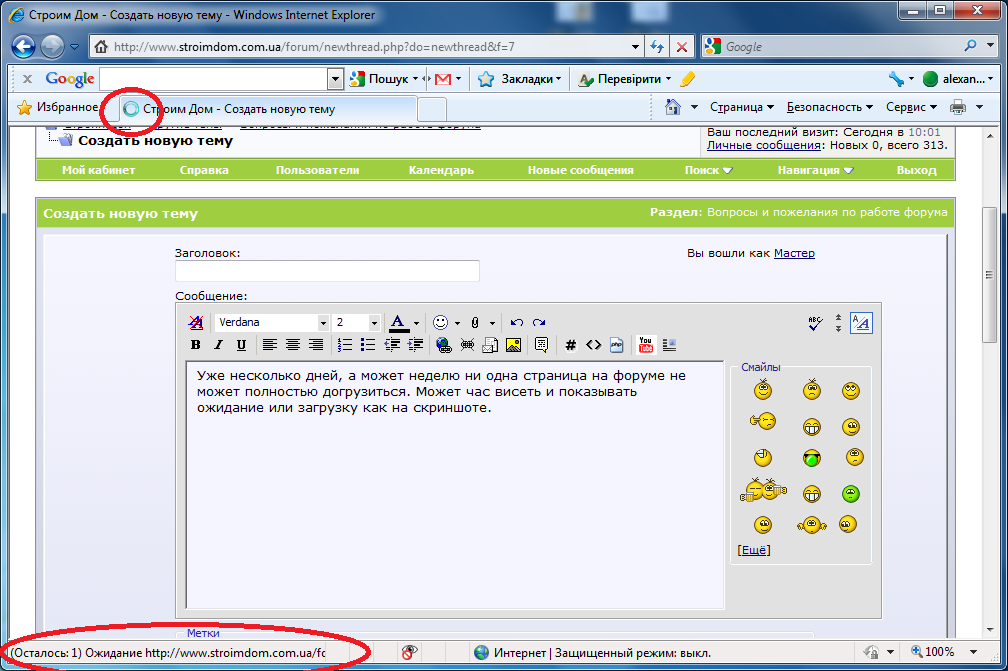This screenshot has height=671, width=1008.
Task: Toggle underline formatting button
Action: tap(241, 345)
